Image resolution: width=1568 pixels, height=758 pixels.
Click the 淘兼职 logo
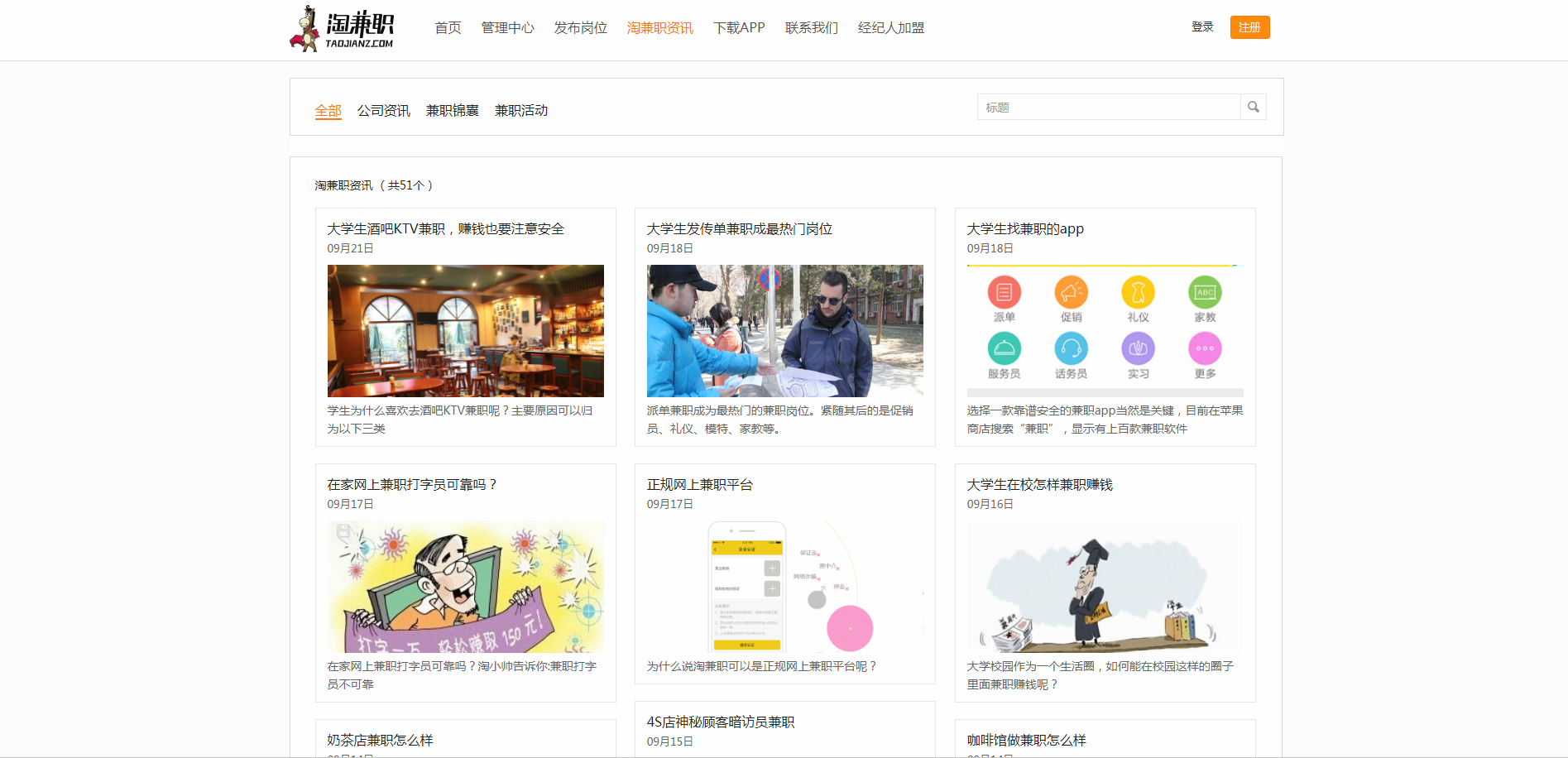[342, 29]
